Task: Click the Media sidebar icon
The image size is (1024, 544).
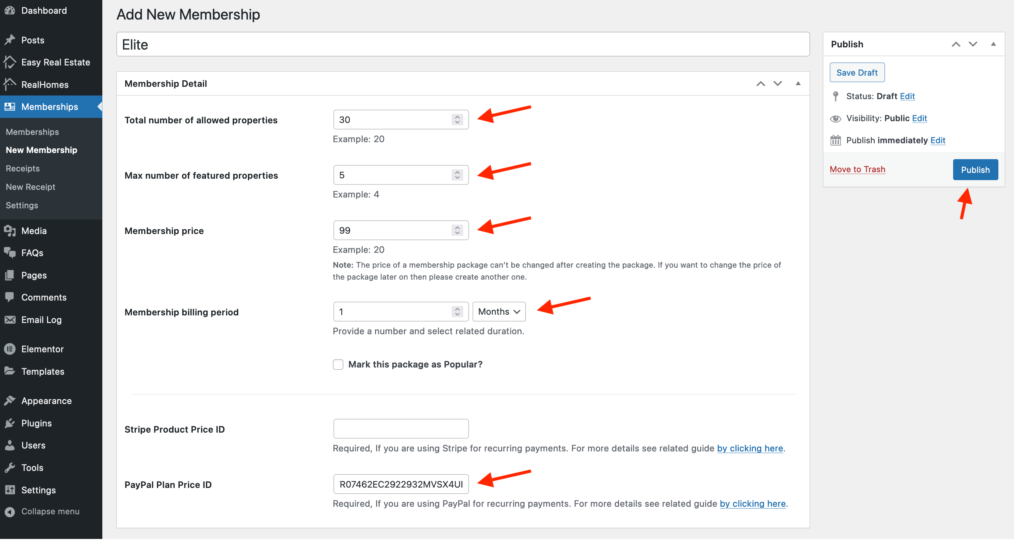Action: 10,232
